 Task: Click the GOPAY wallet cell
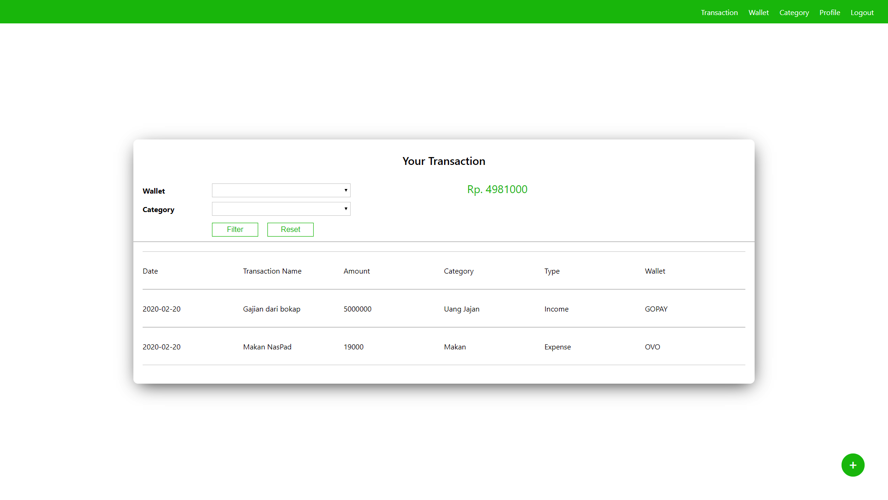tap(656, 309)
